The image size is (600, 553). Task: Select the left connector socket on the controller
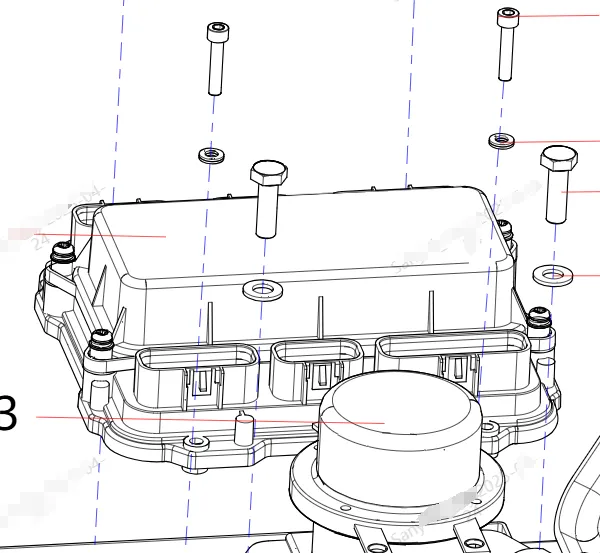pyautogui.click(x=197, y=377)
